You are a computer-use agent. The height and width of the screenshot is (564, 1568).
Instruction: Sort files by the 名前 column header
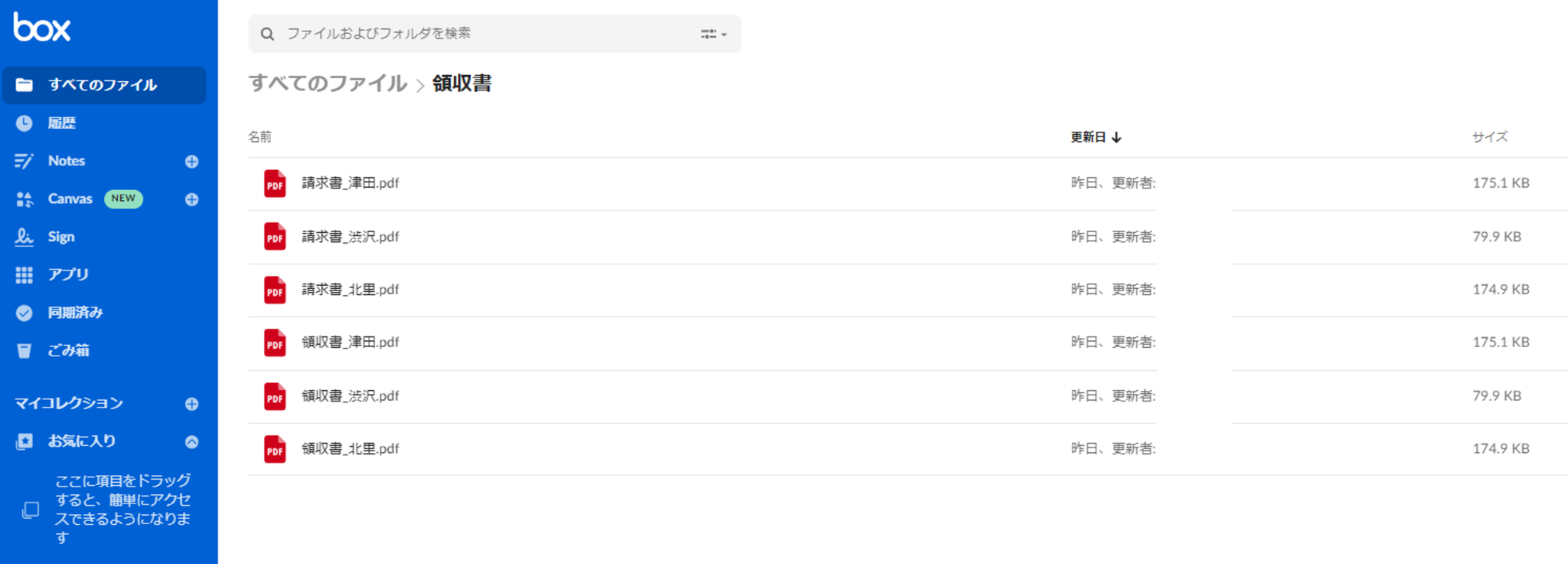256,136
